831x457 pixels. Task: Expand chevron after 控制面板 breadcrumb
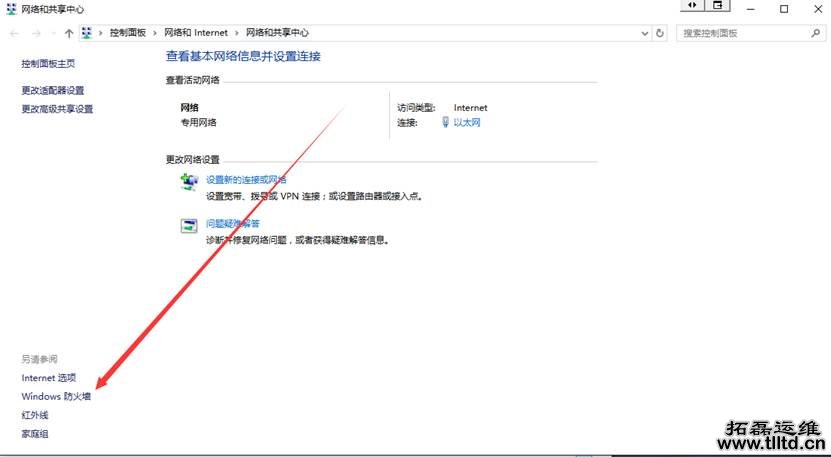pyautogui.click(x=155, y=33)
